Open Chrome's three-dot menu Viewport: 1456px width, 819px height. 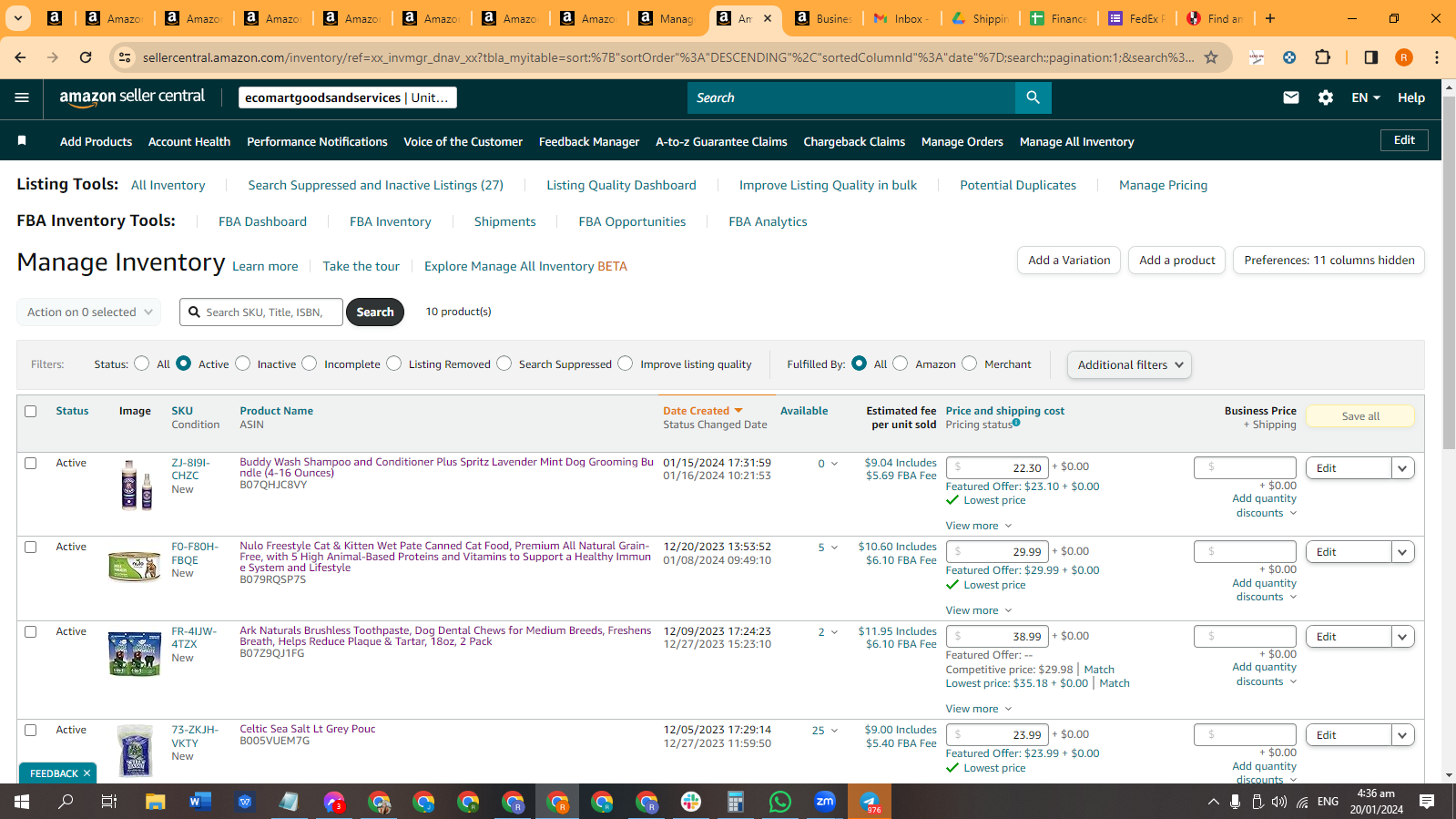coord(1437,57)
